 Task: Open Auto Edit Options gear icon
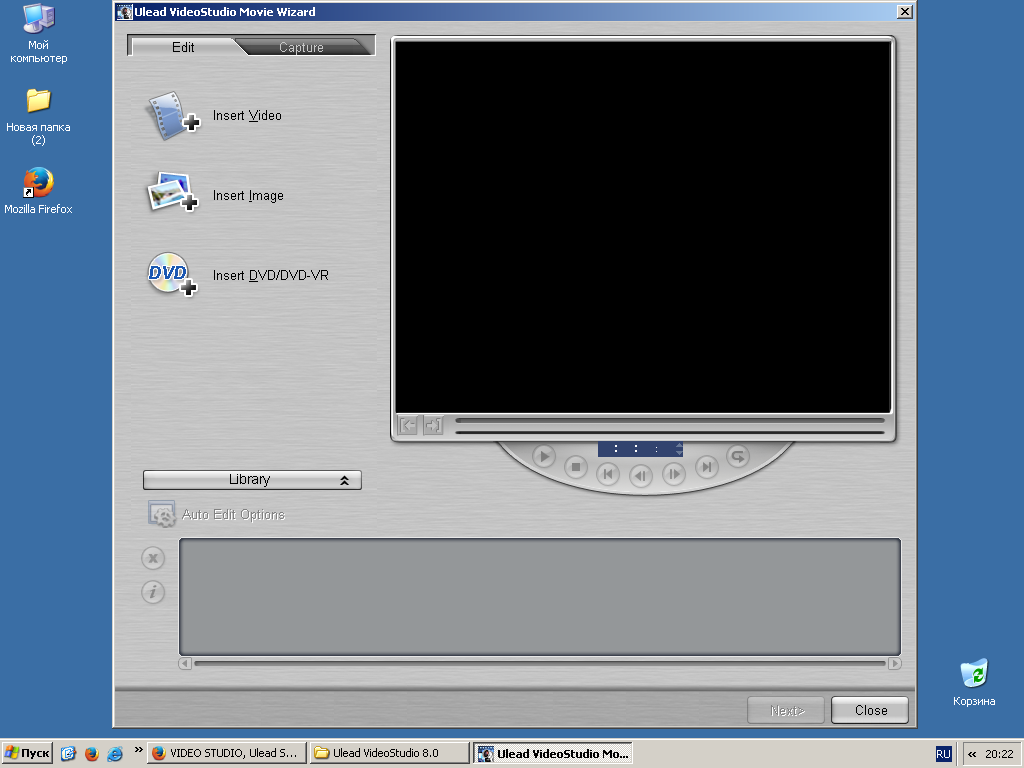pos(162,514)
